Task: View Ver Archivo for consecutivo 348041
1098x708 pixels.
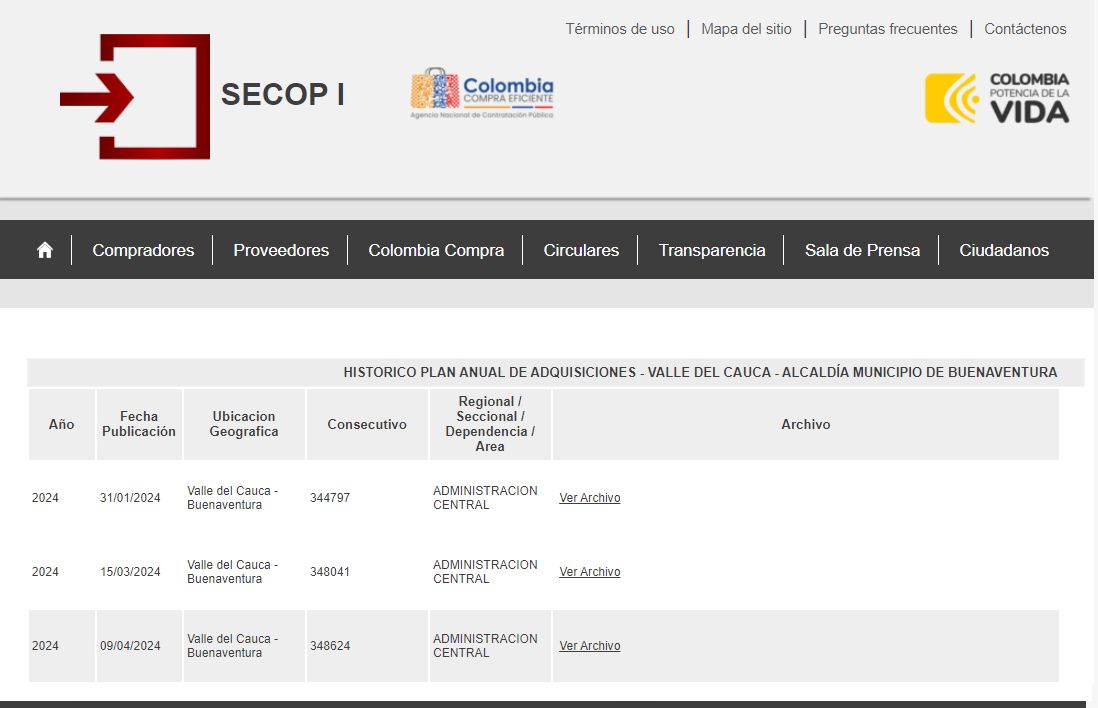Action: [590, 572]
